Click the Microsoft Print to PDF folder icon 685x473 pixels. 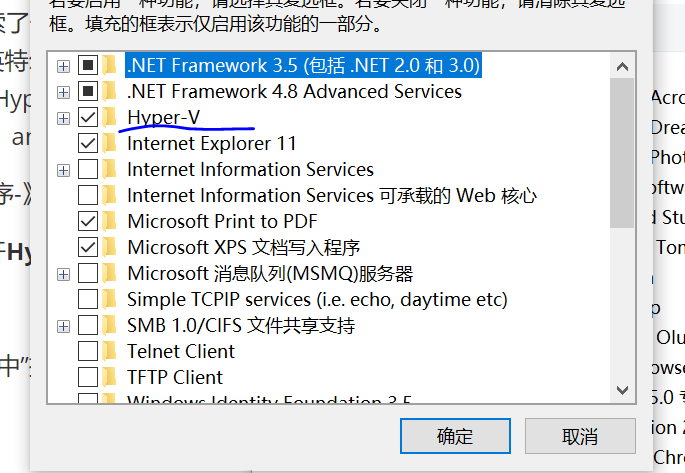tap(110, 221)
